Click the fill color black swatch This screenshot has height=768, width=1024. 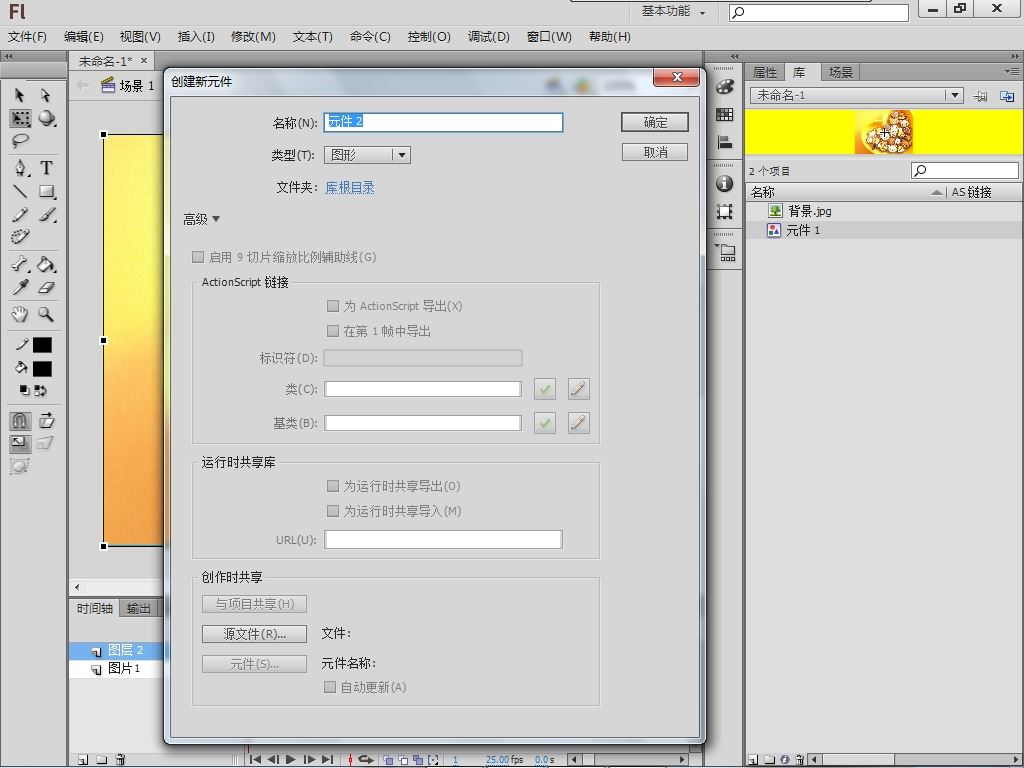[42, 369]
